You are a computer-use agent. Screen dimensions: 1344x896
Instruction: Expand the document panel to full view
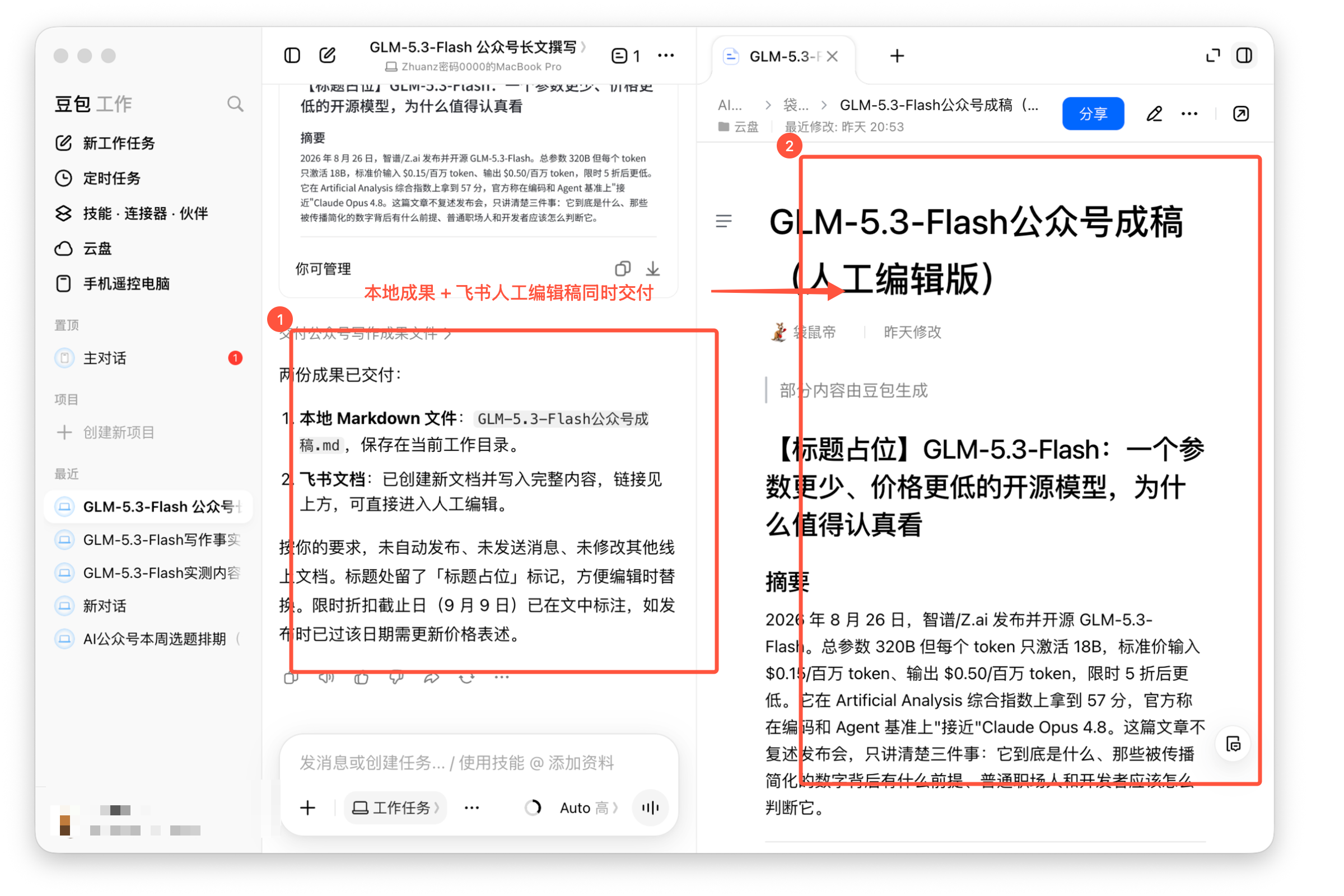1212,55
